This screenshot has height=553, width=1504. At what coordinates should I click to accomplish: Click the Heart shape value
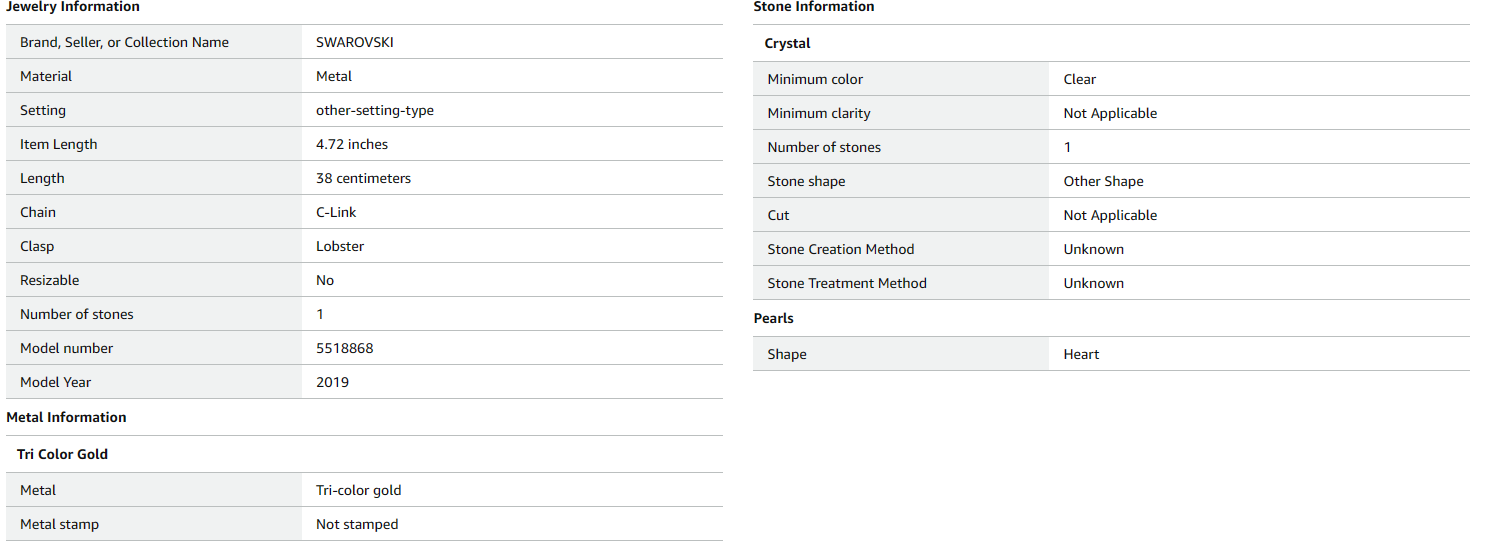pos(1081,354)
